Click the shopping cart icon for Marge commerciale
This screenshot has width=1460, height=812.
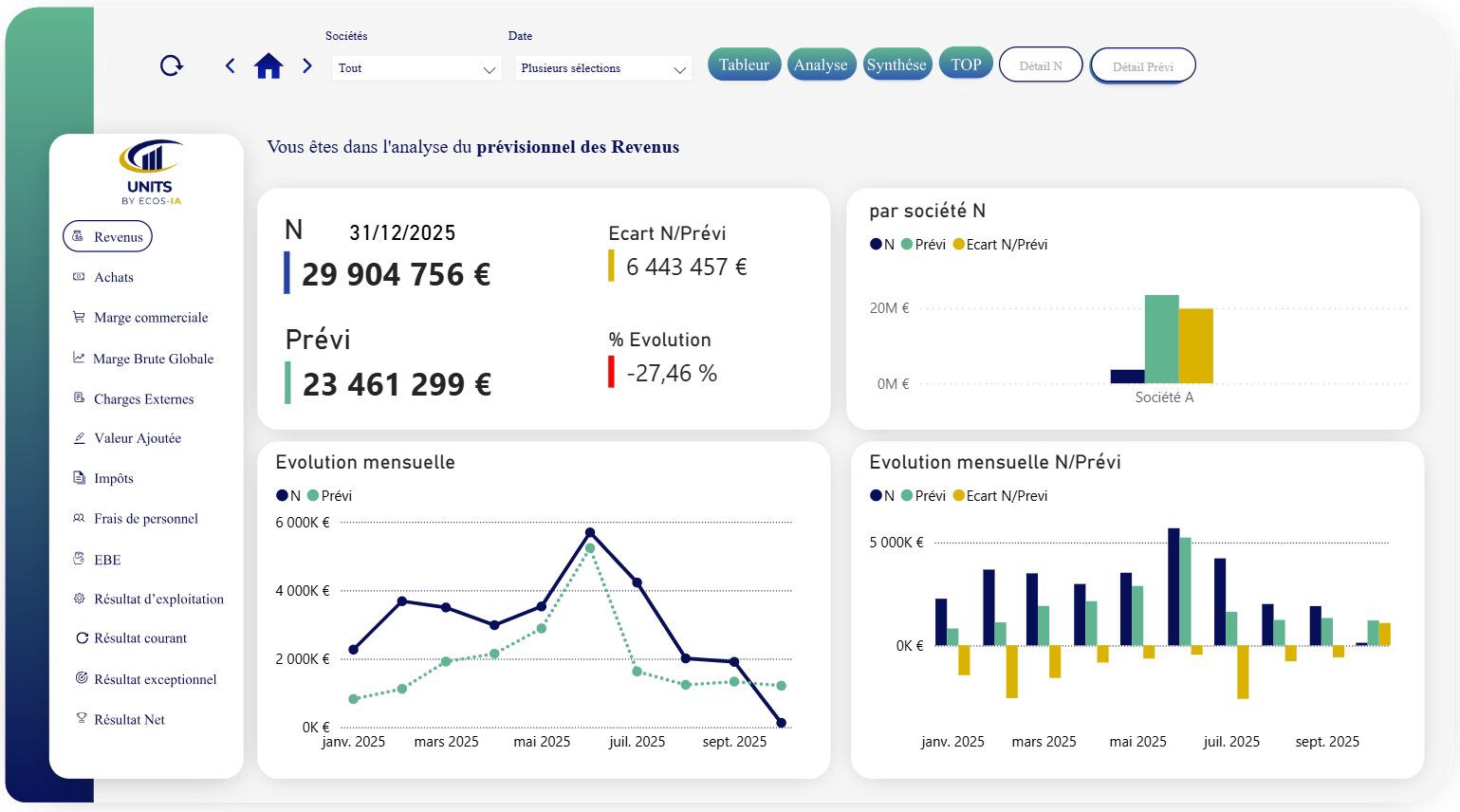(x=79, y=317)
